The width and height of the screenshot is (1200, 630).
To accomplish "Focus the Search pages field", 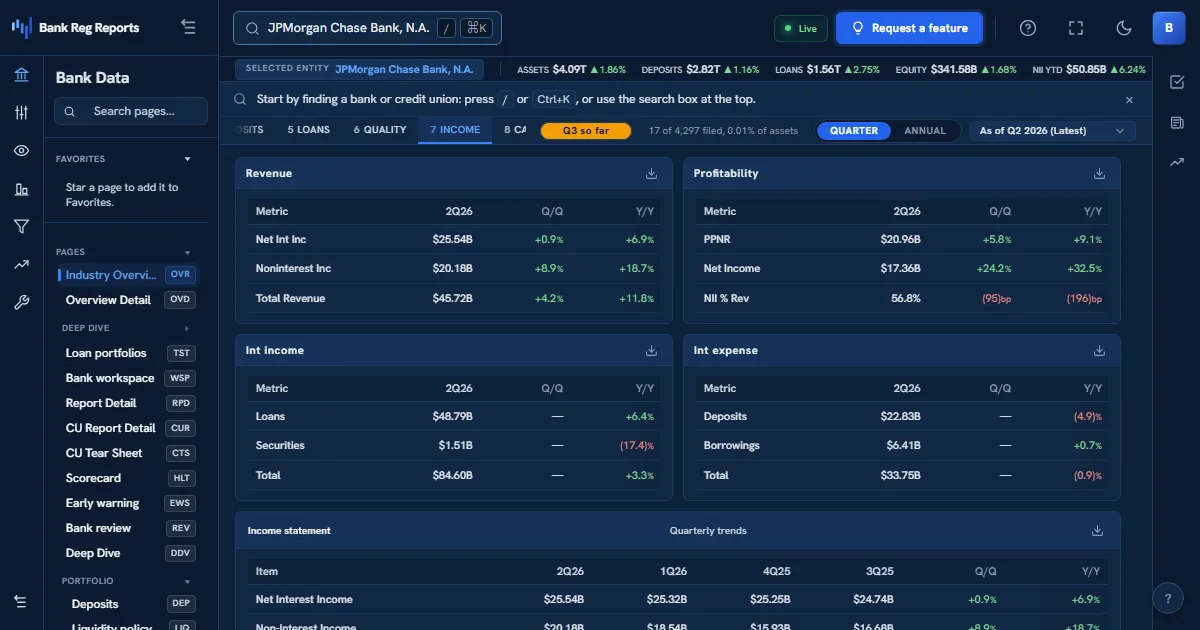I will coord(131,111).
